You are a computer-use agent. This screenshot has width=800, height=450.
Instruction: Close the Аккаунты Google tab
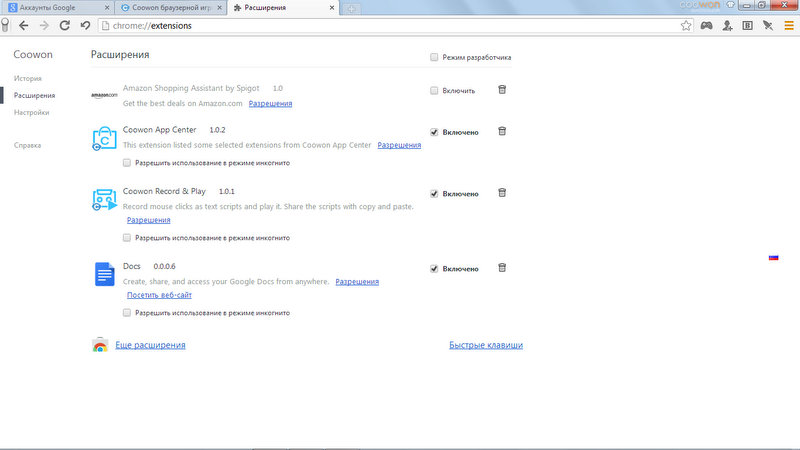(x=107, y=8)
